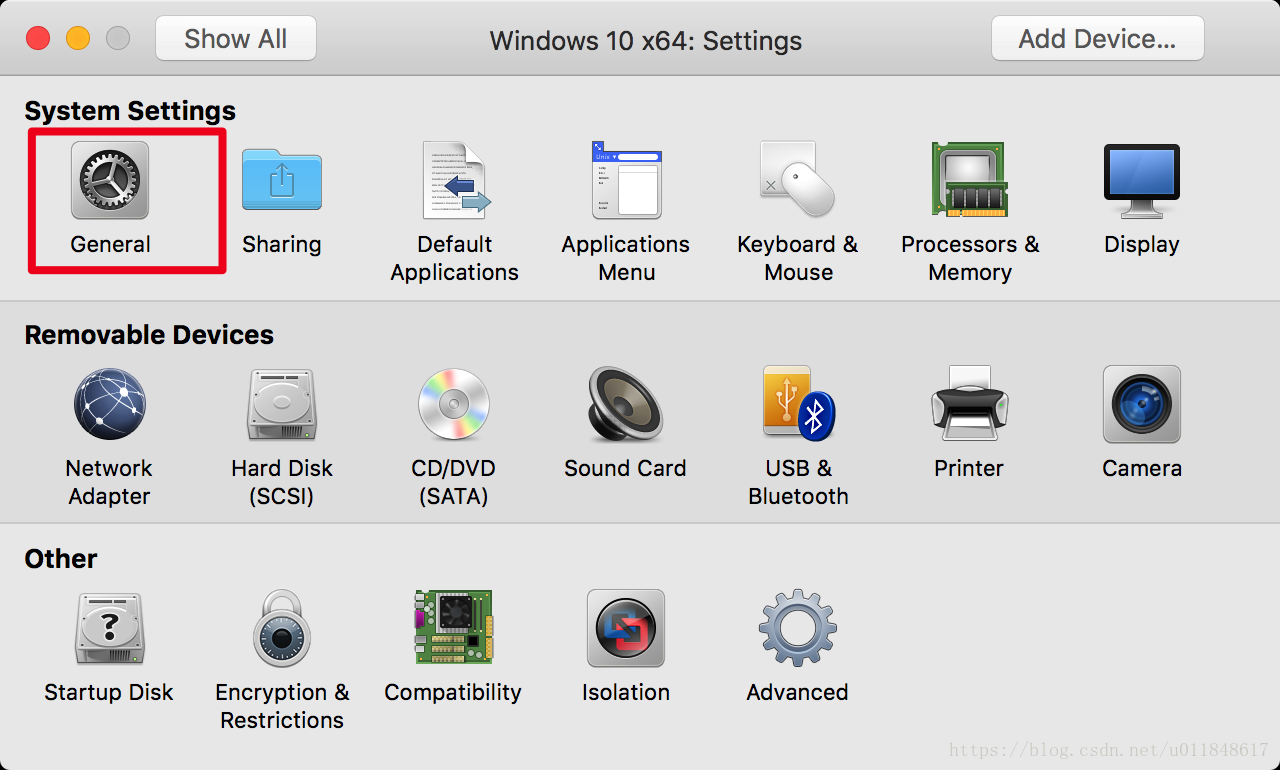
Task: Open the Compatibility circuit board icon
Action: click(454, 628)
